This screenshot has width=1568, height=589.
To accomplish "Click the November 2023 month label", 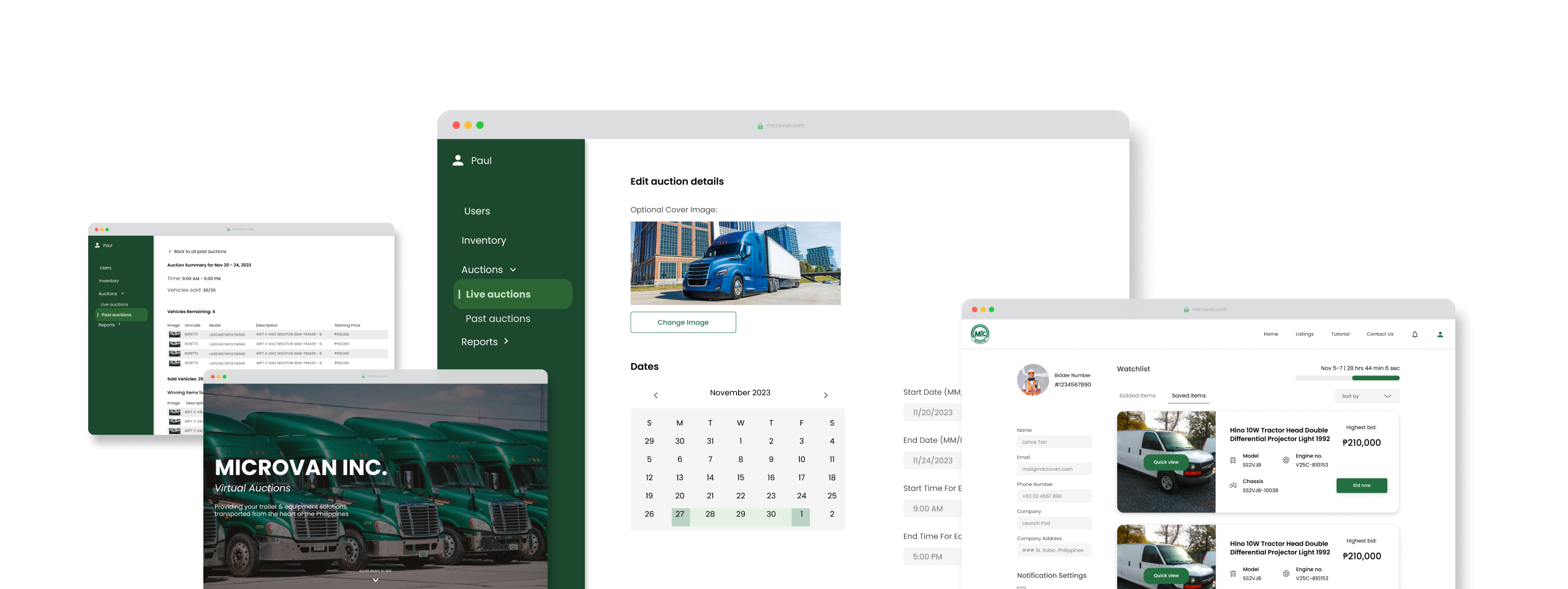I will (x=740, y=393).
